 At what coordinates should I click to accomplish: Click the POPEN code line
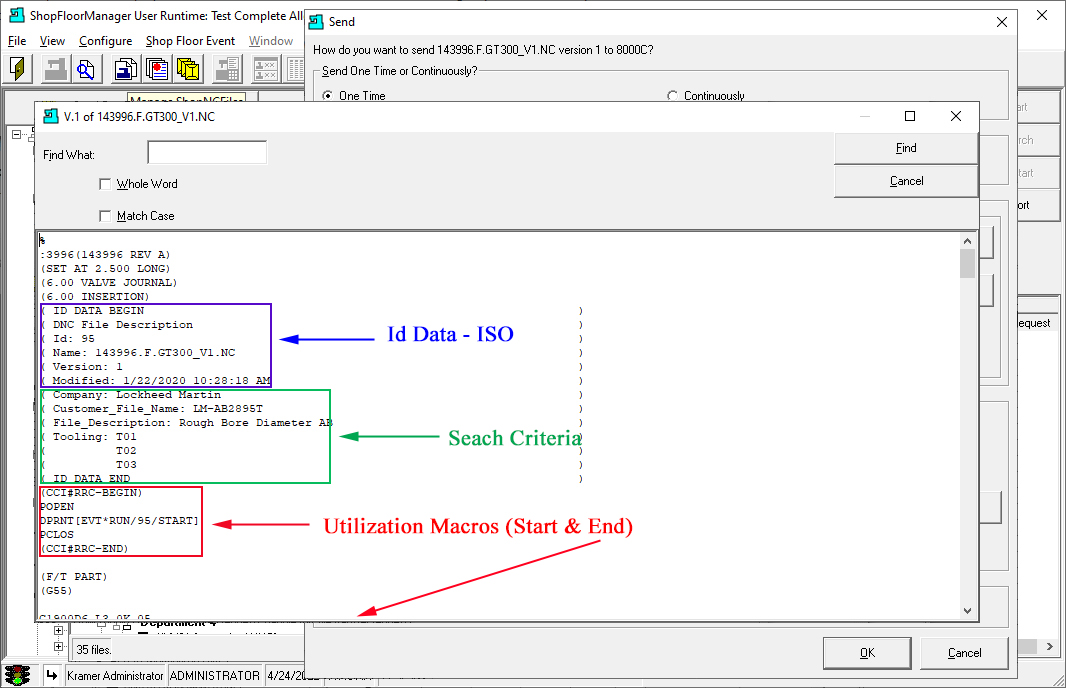(57, 506)
